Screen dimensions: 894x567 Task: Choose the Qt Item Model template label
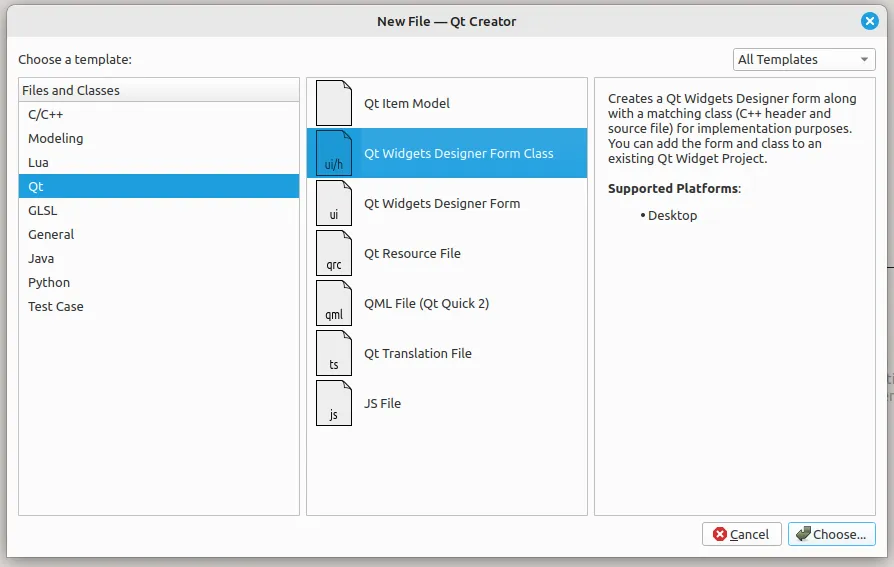(x=407, y=103)
